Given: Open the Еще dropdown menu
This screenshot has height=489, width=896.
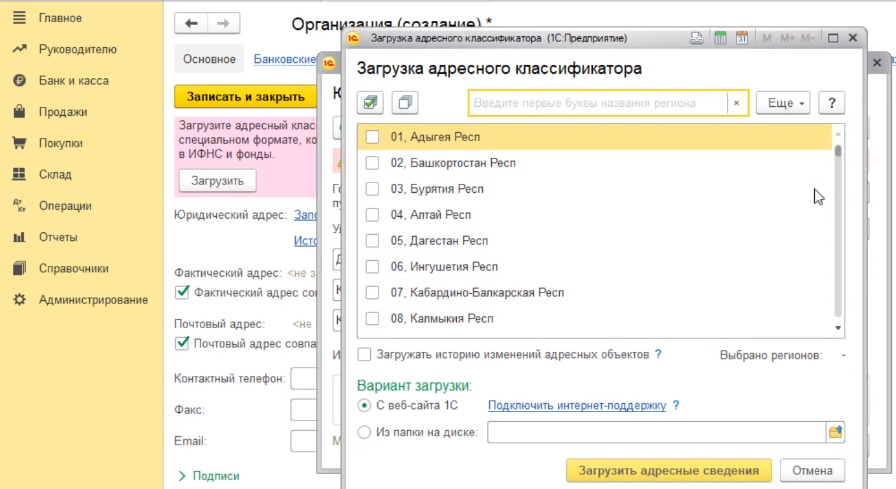Looking at the screenshot, I should point(782,103).
